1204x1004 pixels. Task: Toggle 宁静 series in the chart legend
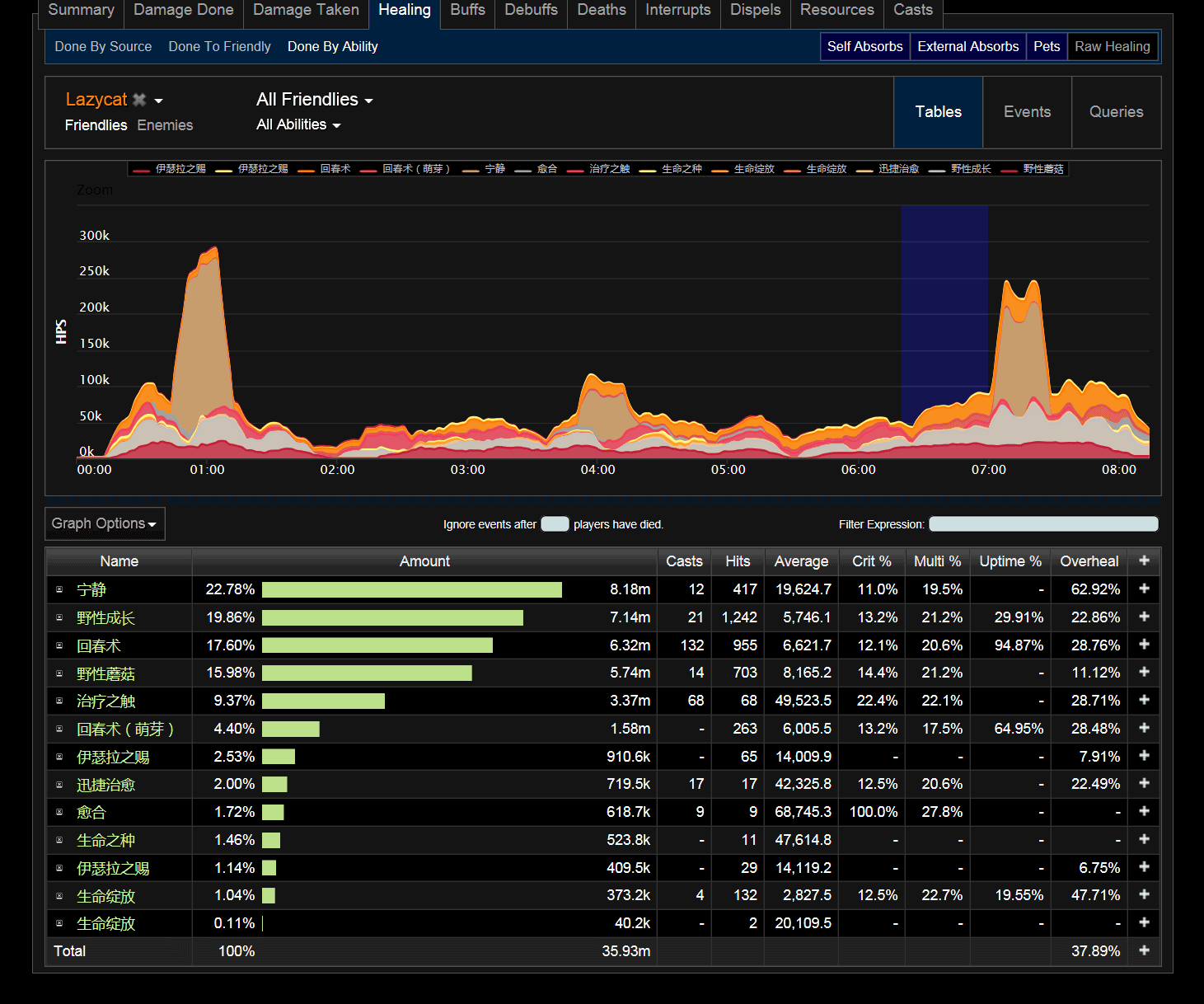tap(494, 169)
